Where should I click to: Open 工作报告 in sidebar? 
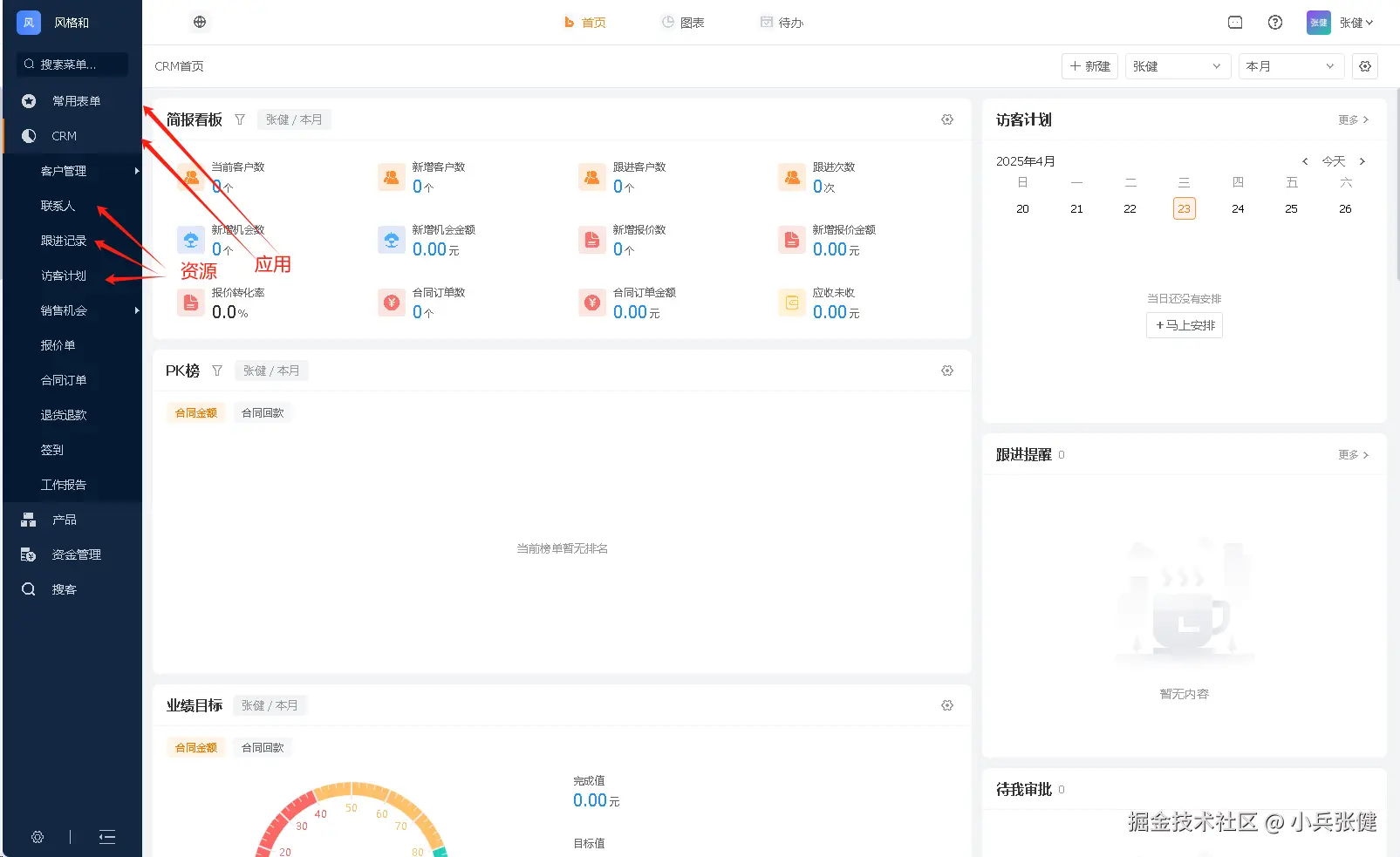pos(73,485)
